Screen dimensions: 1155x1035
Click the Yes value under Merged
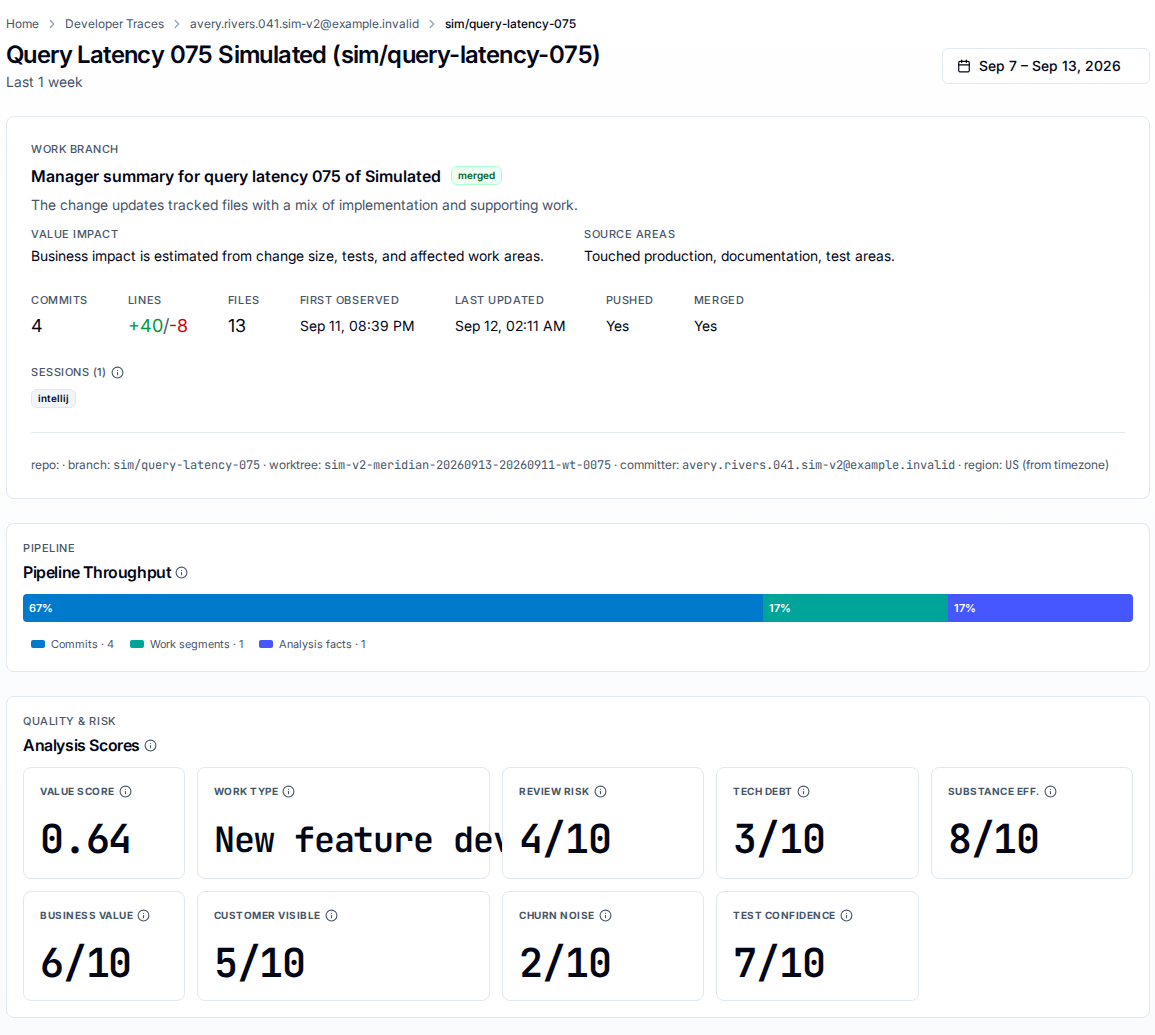(706, 326)
